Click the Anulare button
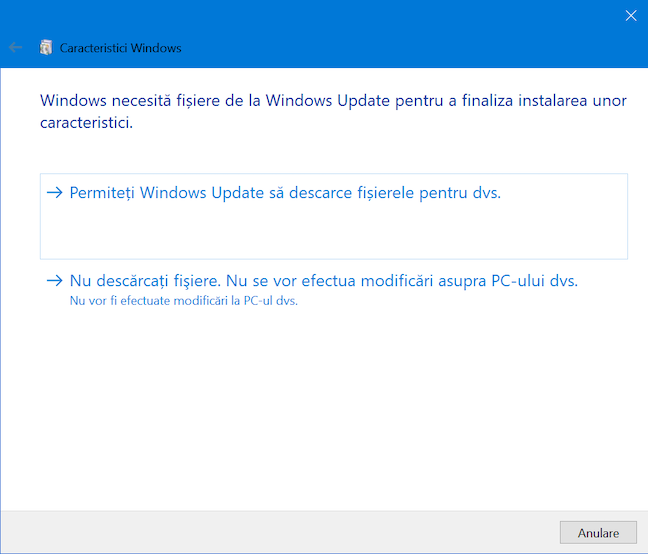Viewport: 648px width, 554px height. tap(598, 533)
